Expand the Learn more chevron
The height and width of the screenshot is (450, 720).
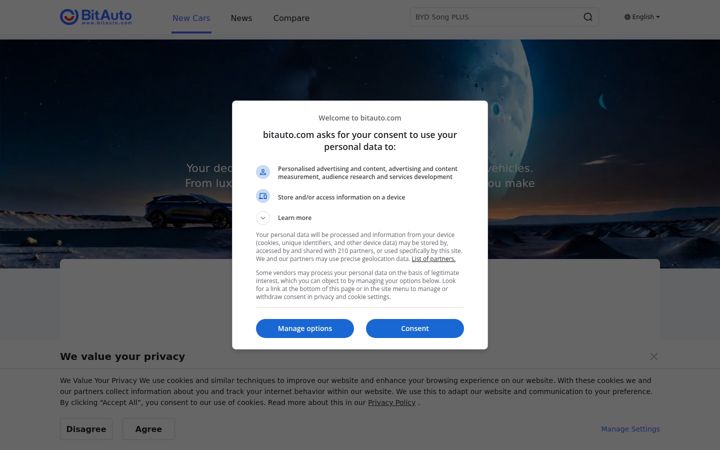click(263, 218)
